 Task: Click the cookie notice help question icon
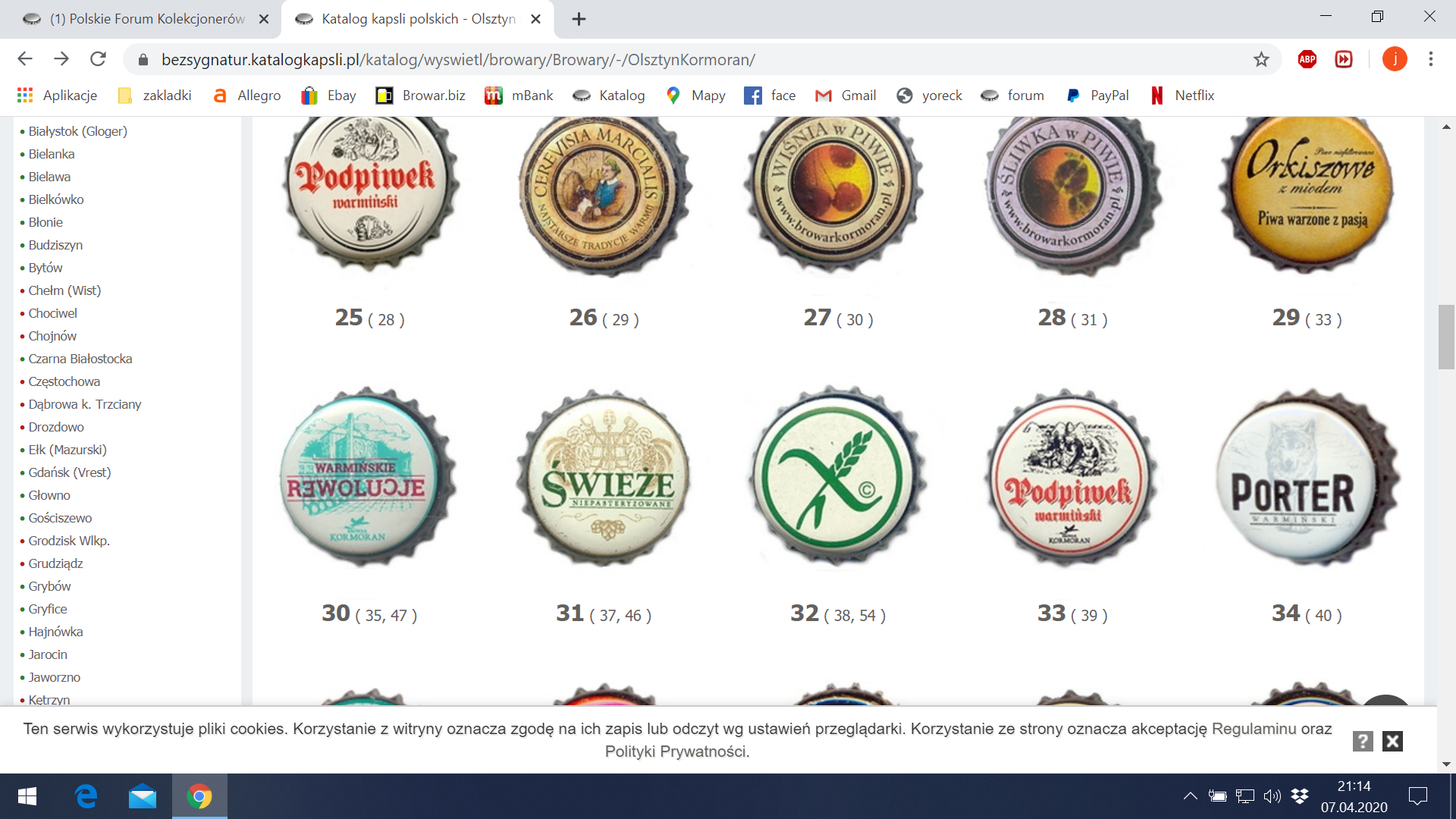(x=1362, y=741)
